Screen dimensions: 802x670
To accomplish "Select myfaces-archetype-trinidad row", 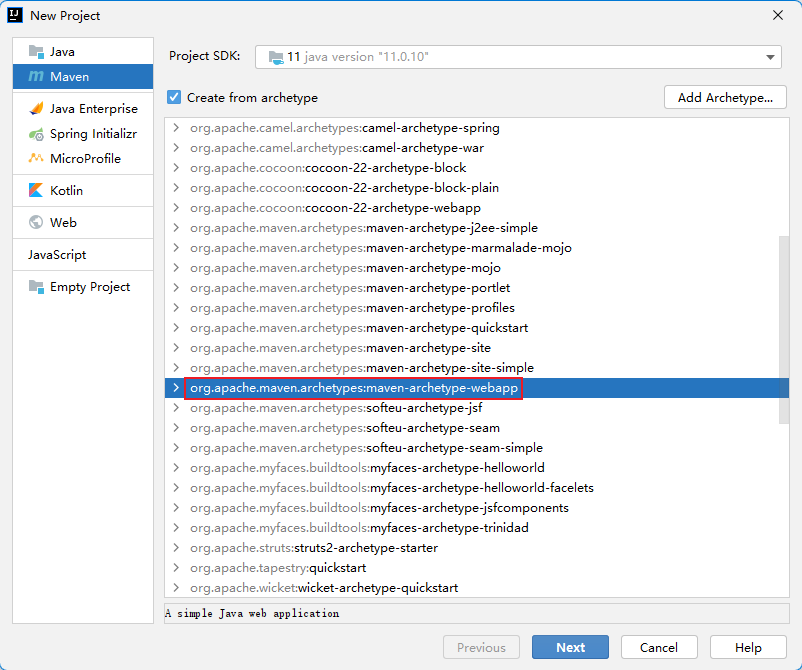I will tap(477, 527).
